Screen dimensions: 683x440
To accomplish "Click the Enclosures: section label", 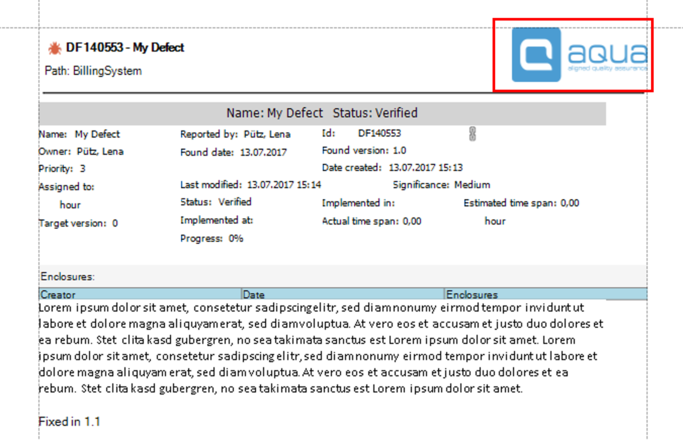I will (68, 275).
